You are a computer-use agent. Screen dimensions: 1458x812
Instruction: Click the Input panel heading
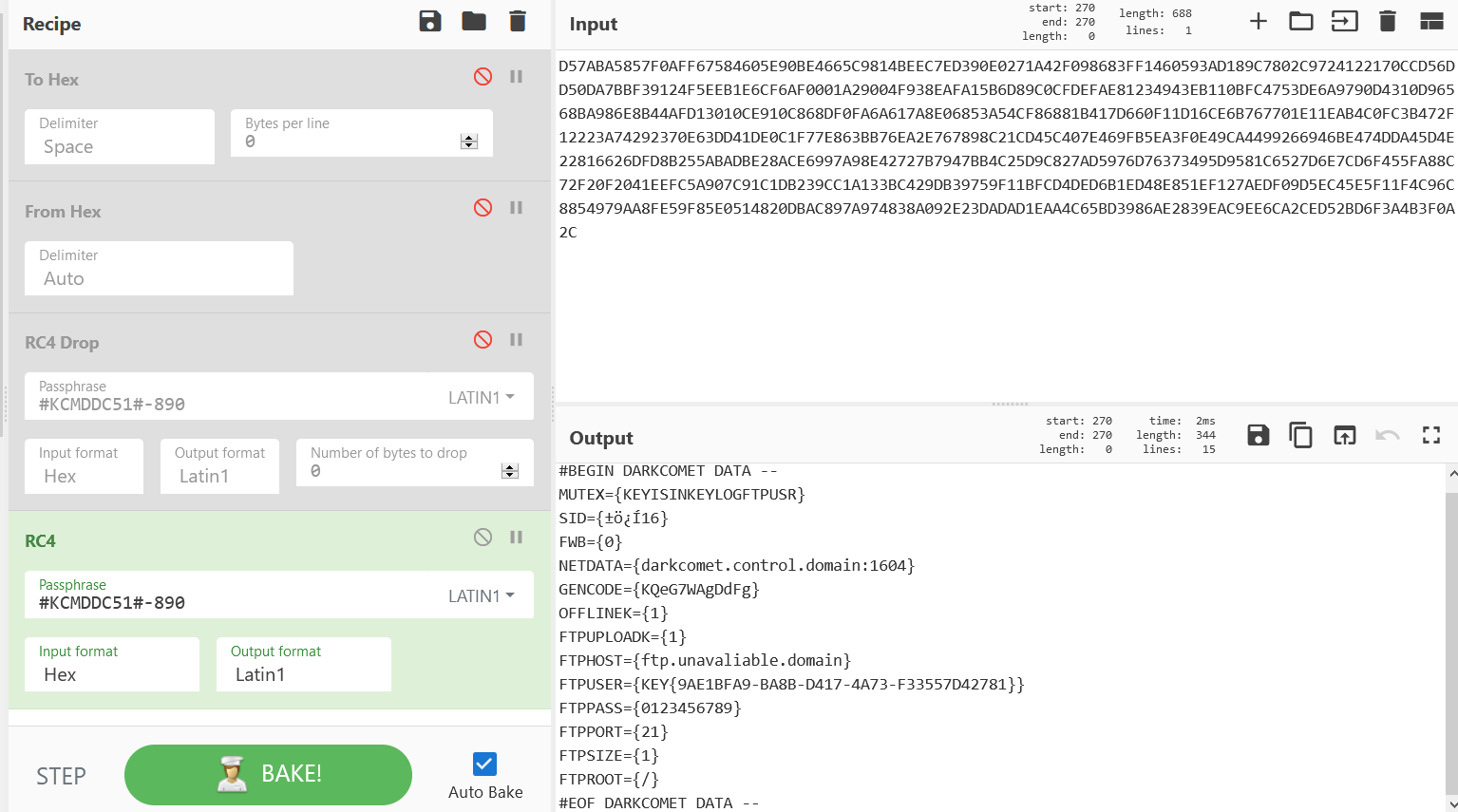click(x=594, y=25)
